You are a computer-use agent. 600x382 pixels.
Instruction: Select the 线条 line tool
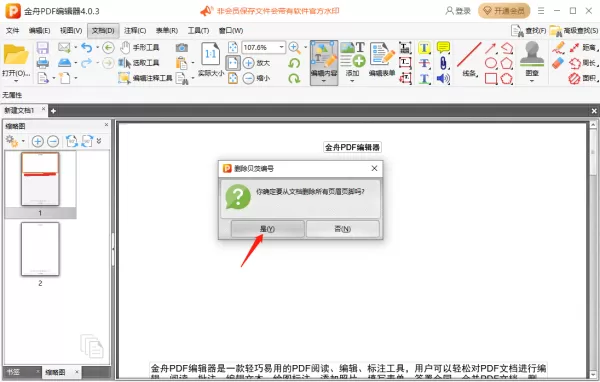tap(469, 59)
